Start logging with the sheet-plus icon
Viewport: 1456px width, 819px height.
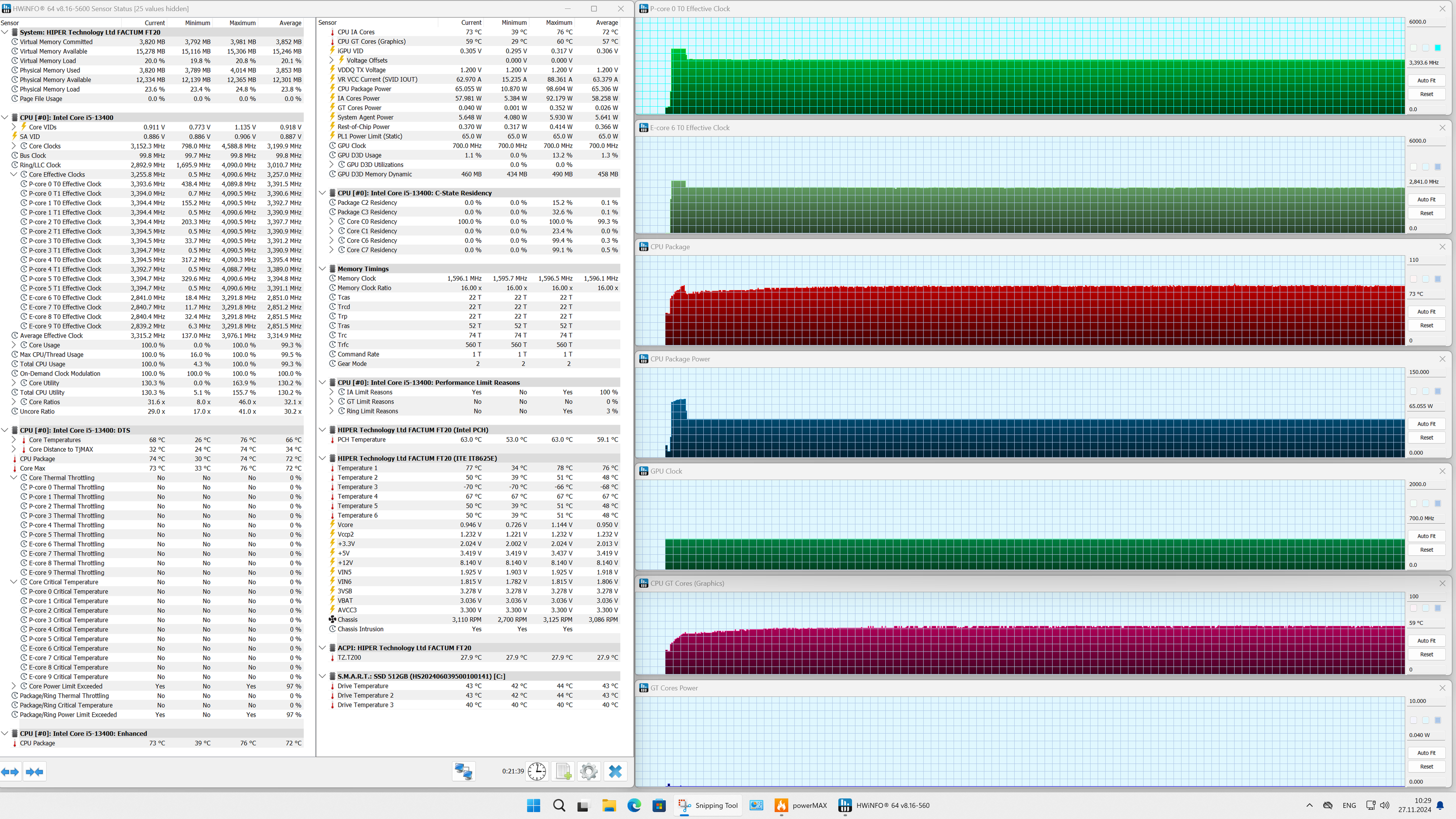[563, 771]
